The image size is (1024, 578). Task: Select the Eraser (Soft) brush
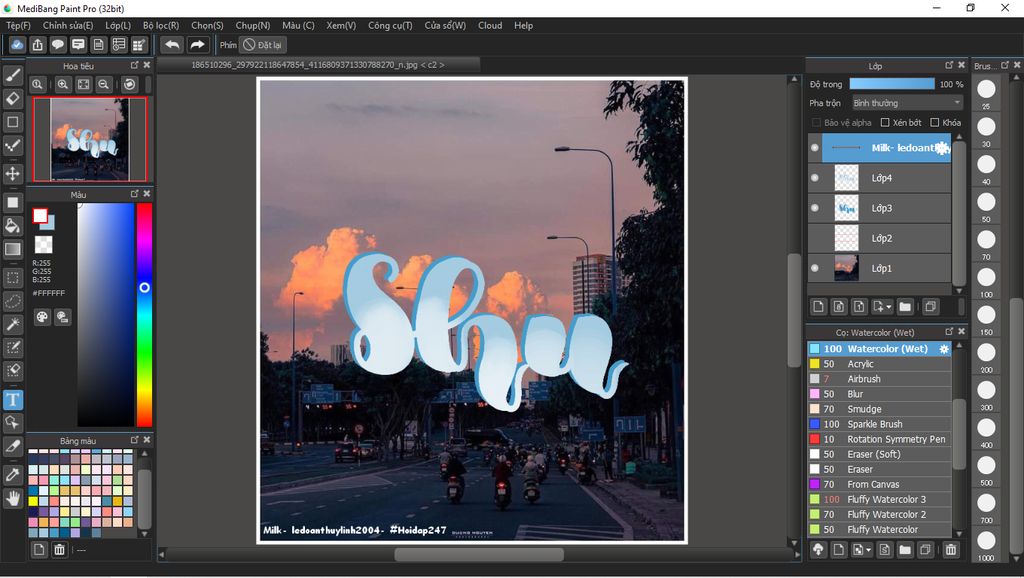tap(879, 454)
